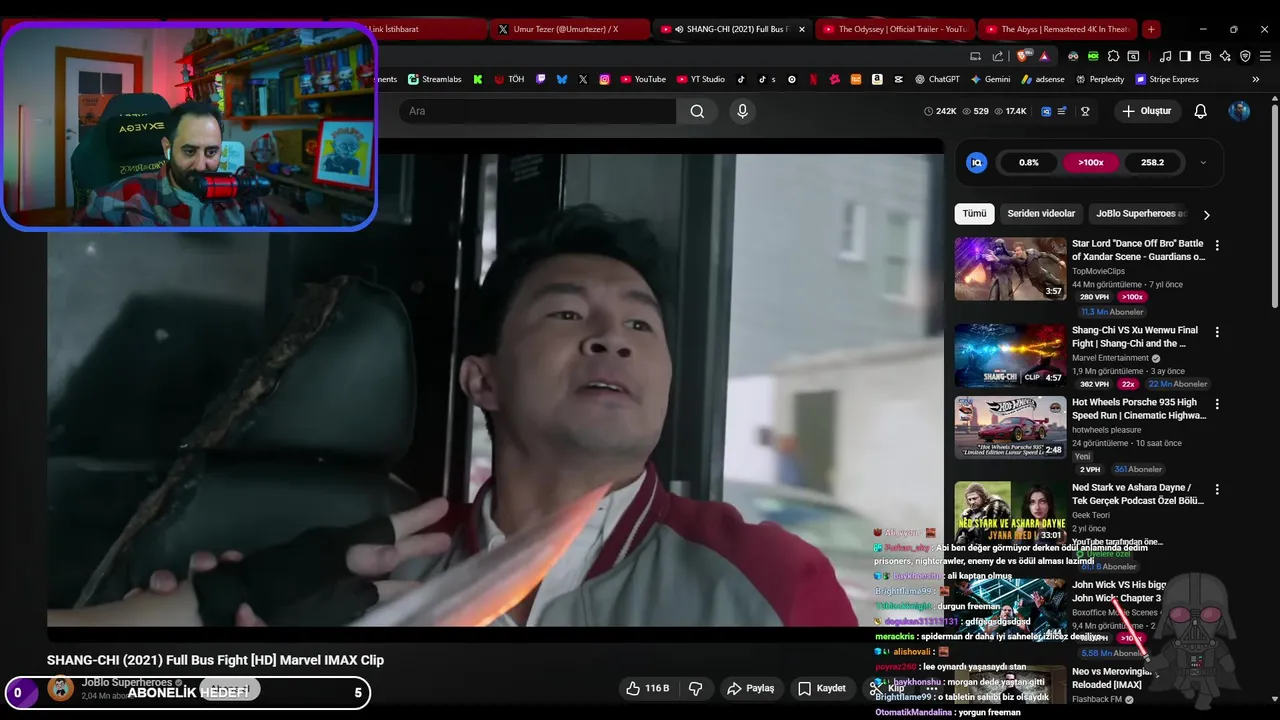Click the Kaydet save button
The height and width of the screenshot is (720, 1280).
point(822,688)
